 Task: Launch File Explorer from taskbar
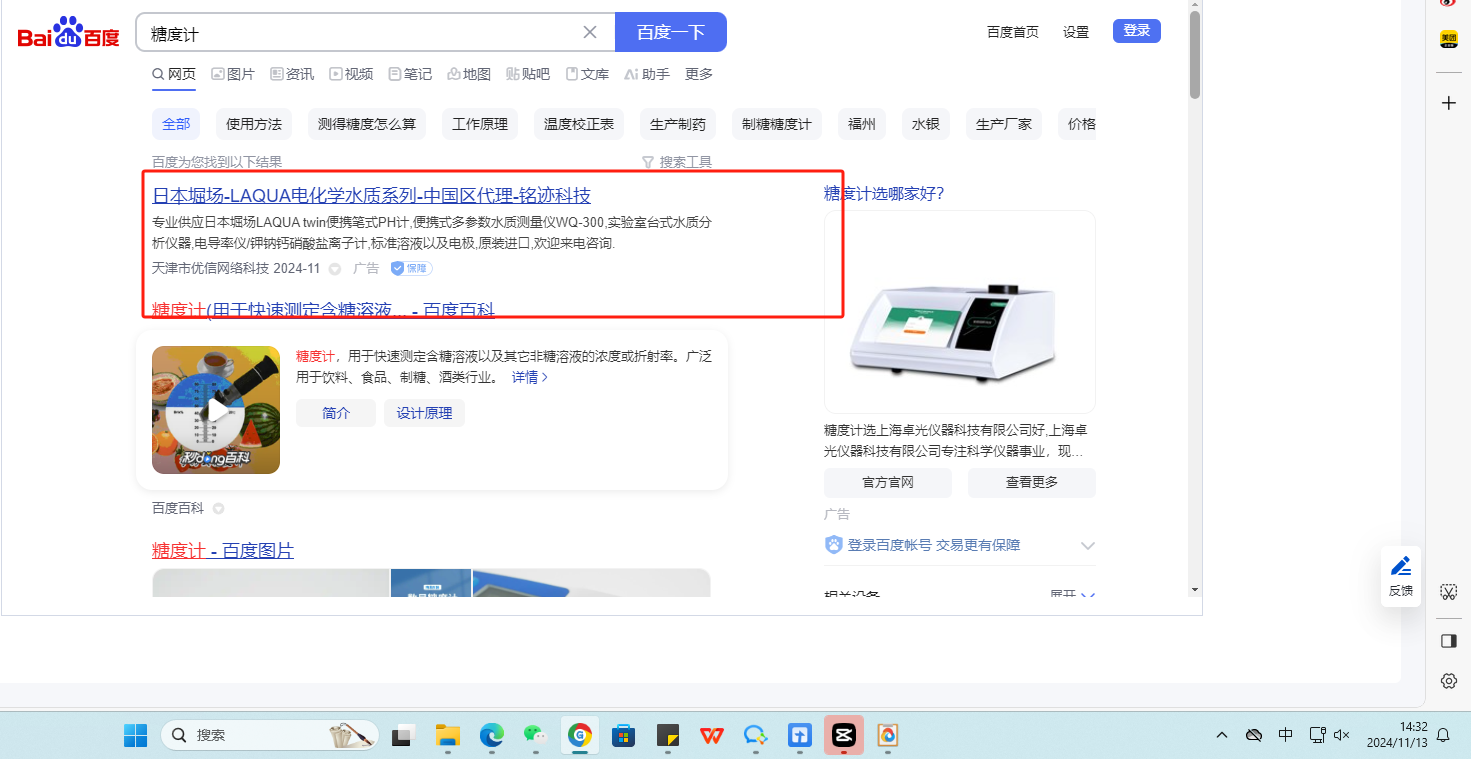tap(447, 736)
